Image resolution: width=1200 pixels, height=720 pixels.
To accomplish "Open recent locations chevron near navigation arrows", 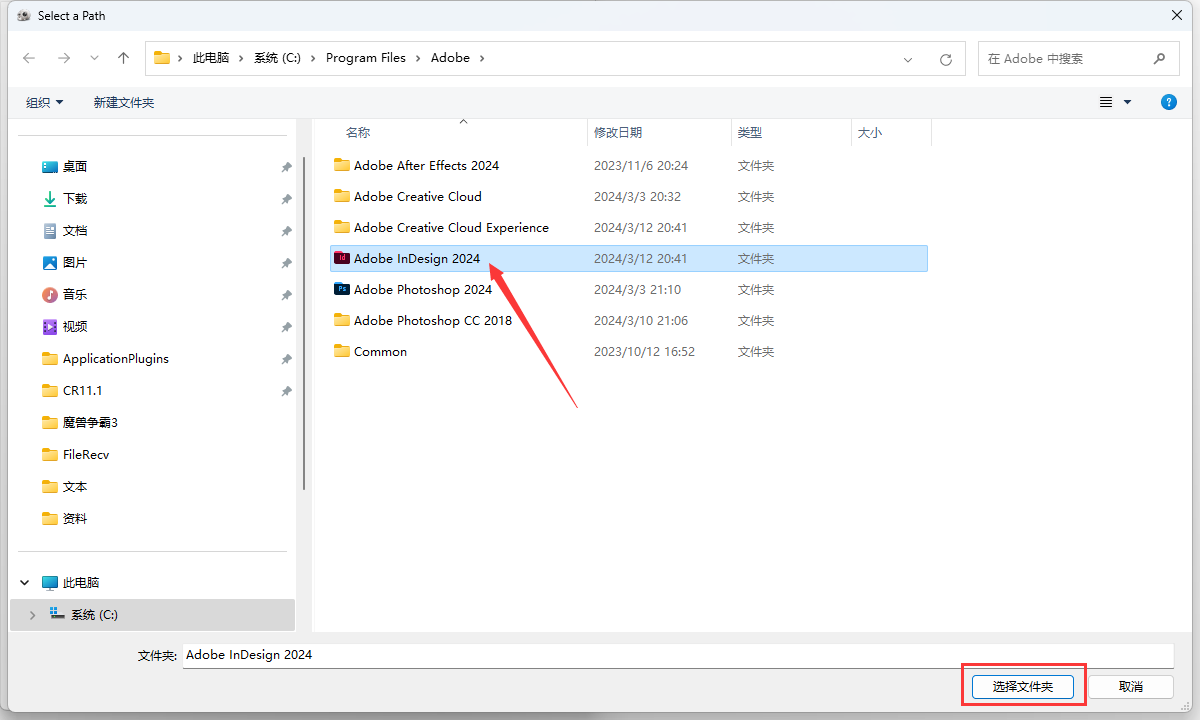I will [94, 58].
